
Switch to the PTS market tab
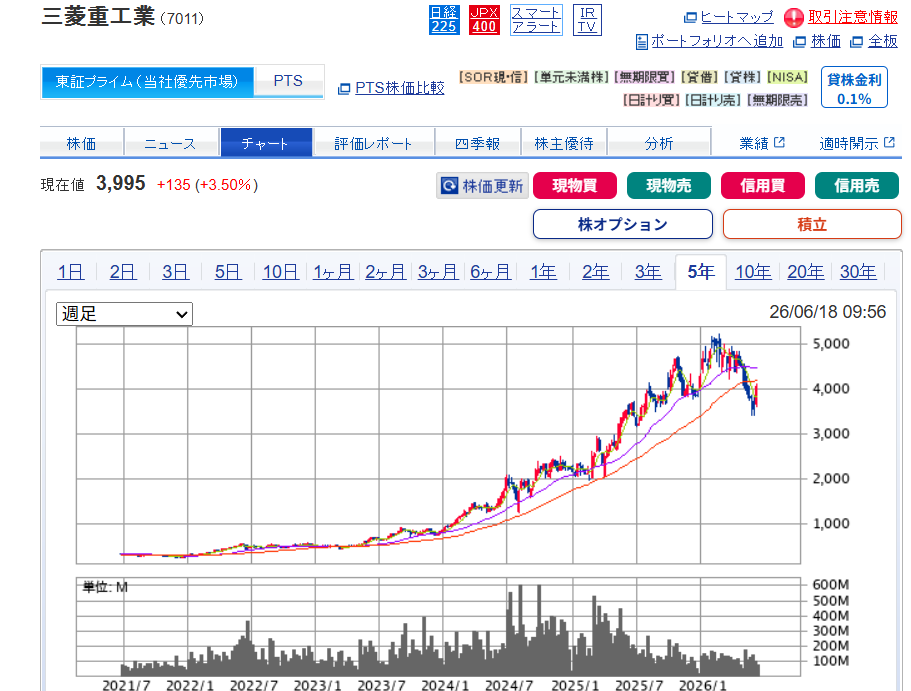point(288,81)
